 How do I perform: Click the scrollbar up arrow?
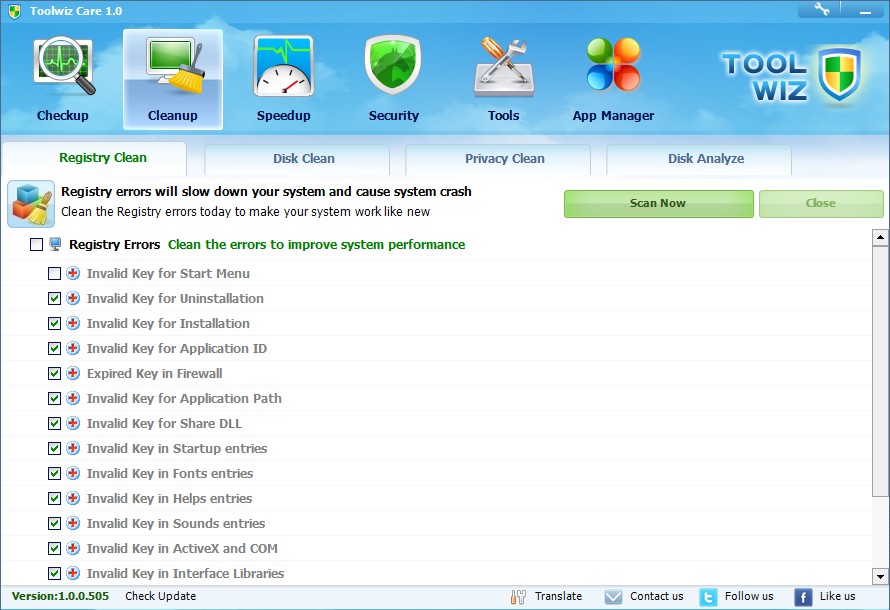(x=880, y=237)
